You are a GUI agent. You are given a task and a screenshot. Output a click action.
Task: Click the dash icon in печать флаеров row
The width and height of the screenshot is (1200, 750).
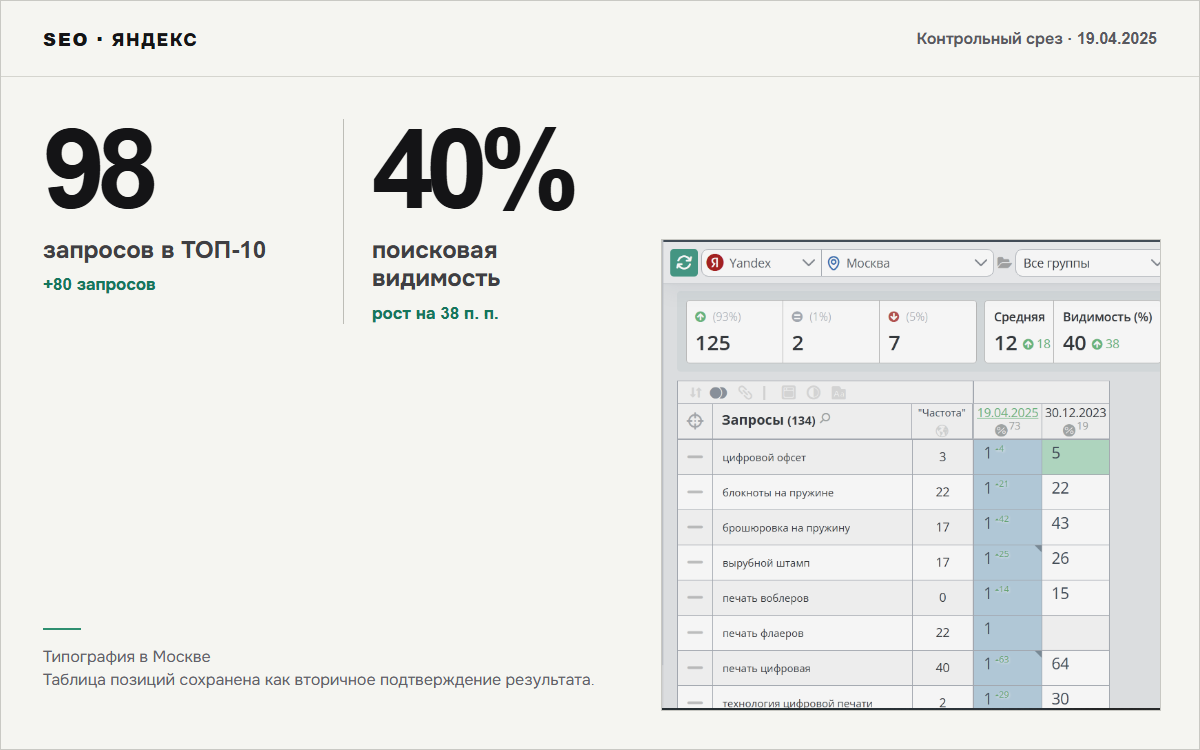coord(695,632)
